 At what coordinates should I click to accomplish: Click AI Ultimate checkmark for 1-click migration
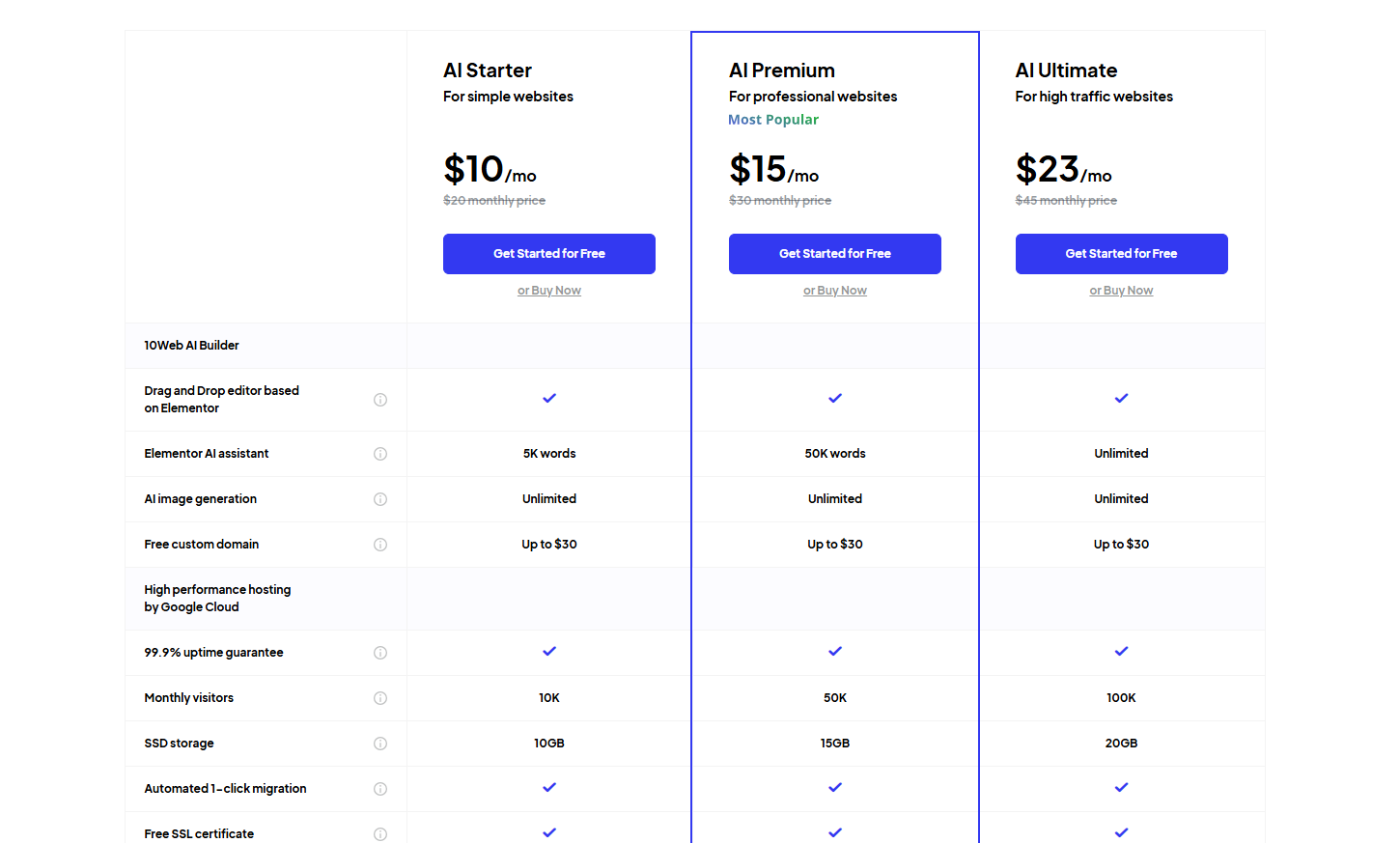point(1121,787)
